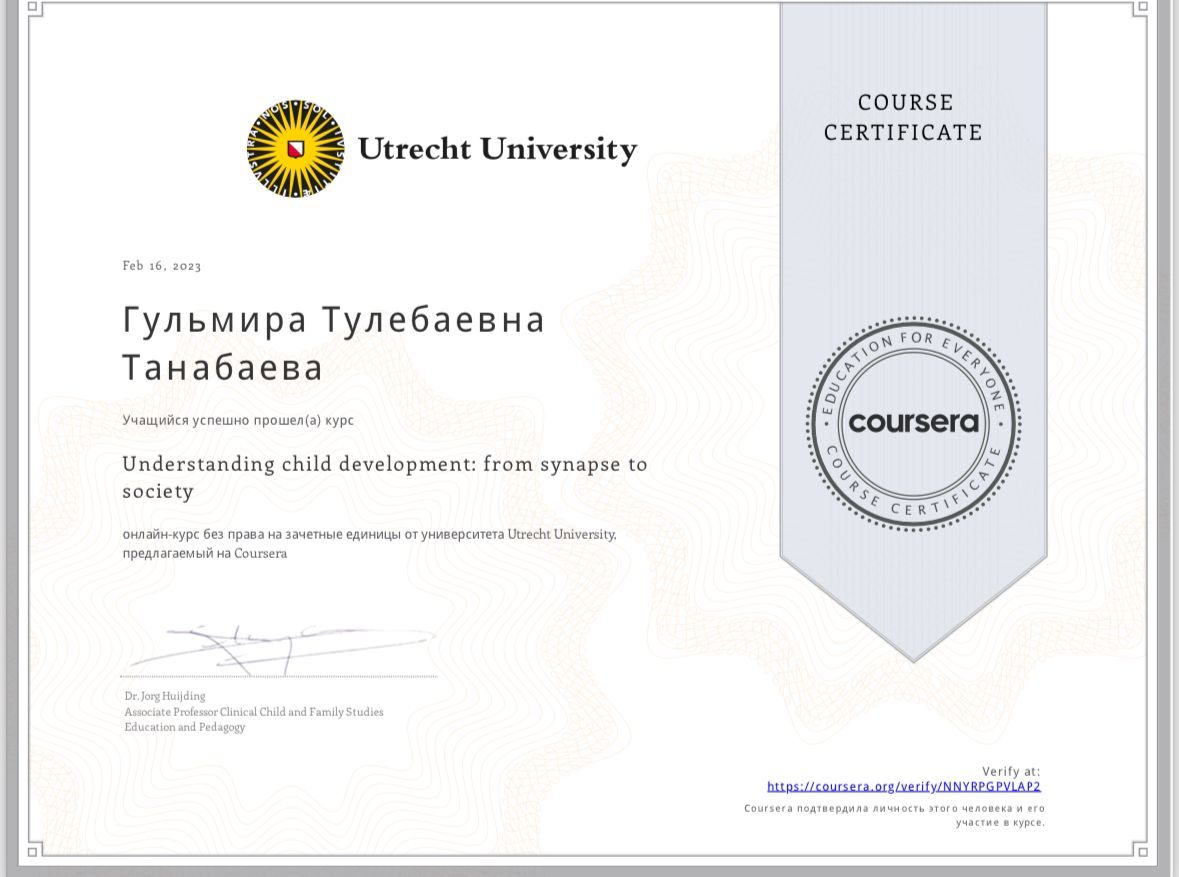The image size is (1179, 877).
Task: Click the 'Utrecht University' heading text
Action: click(x=497, y=149)
